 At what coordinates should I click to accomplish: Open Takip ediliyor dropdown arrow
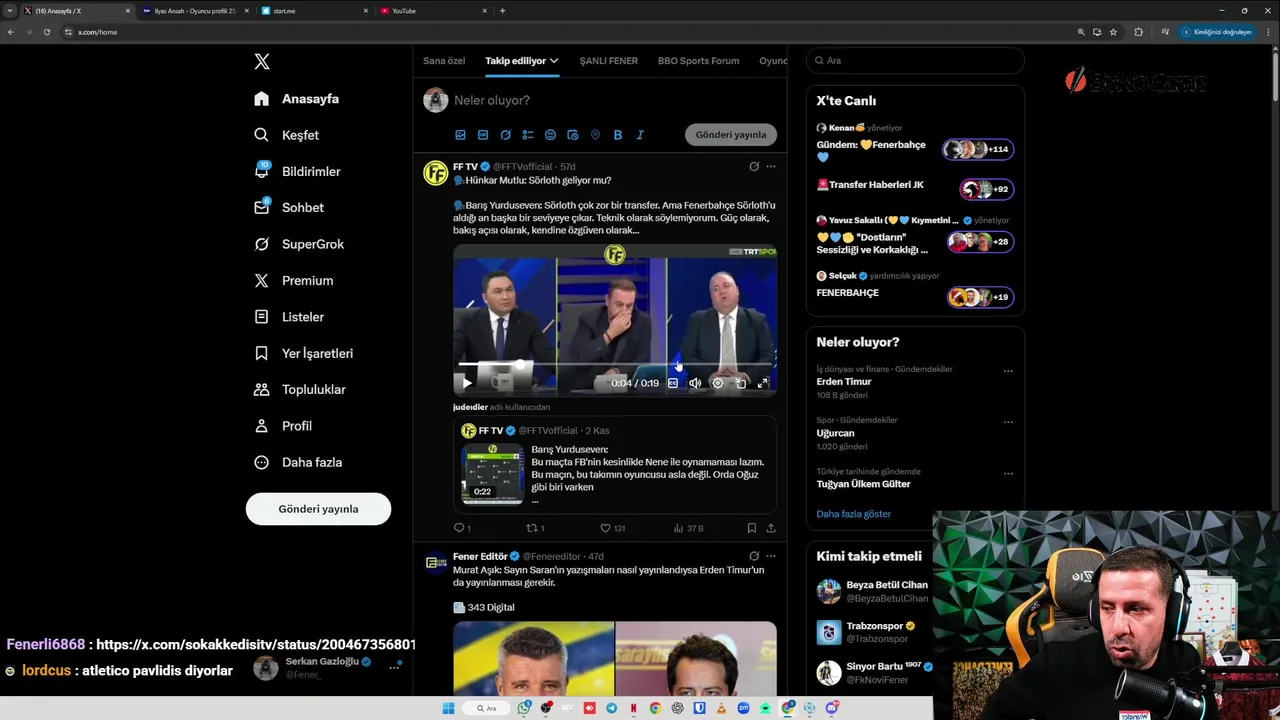[x=554, y=61]
